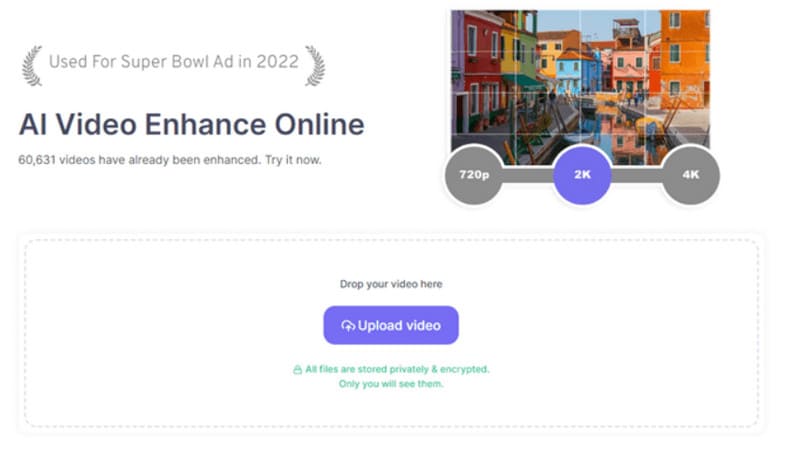The width and height of the screenshot is (800, 451).
Task: Select the 2K resolution option
Action: [x=582, y=175]
